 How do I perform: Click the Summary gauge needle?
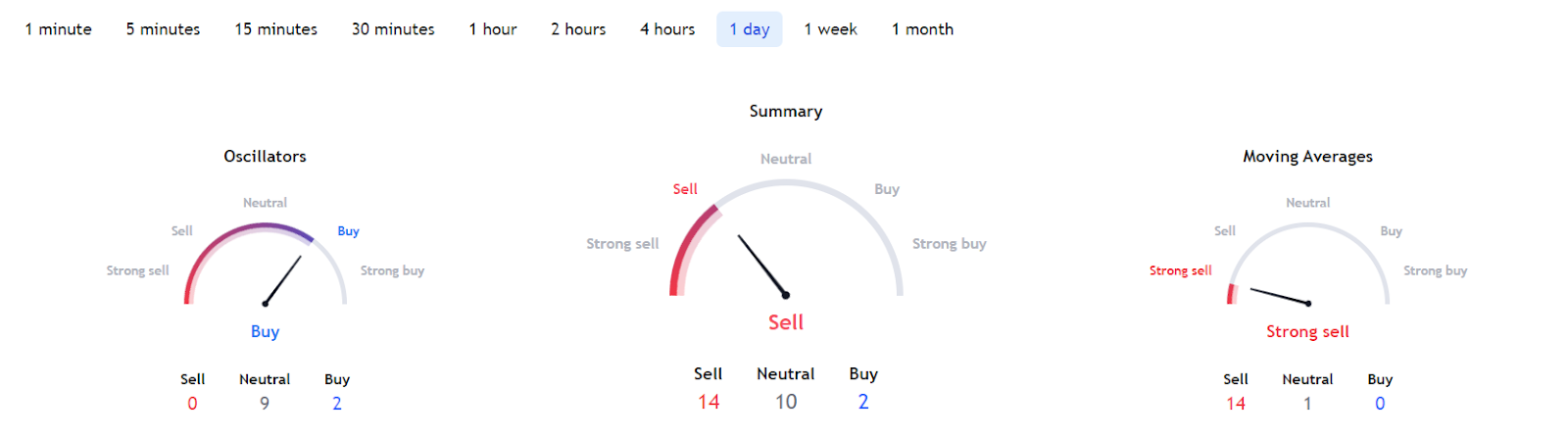coord(762,266)
